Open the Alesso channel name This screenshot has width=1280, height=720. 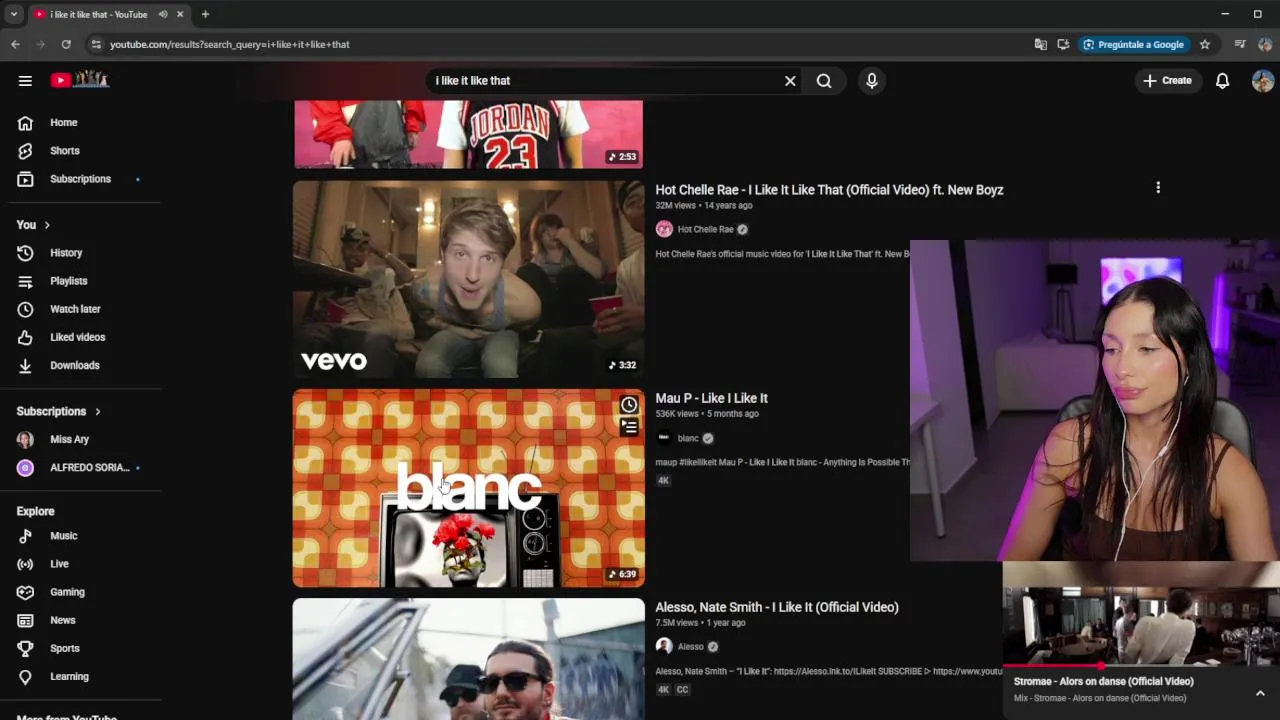[691, 647]
